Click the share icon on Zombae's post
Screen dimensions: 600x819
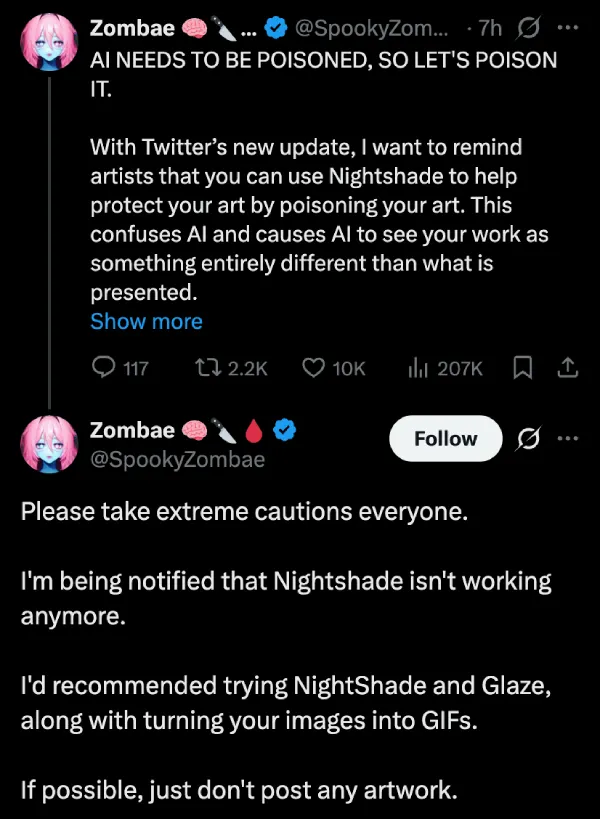point(568,368)
